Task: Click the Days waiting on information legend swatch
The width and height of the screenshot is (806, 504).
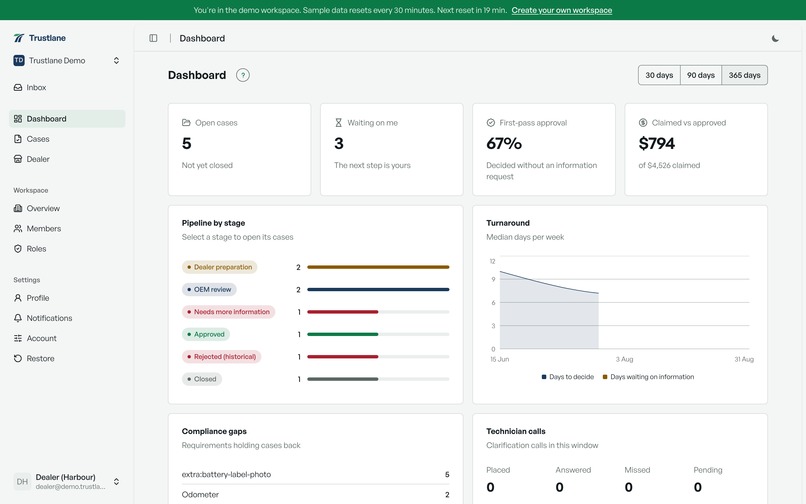Action: point(605,377)
